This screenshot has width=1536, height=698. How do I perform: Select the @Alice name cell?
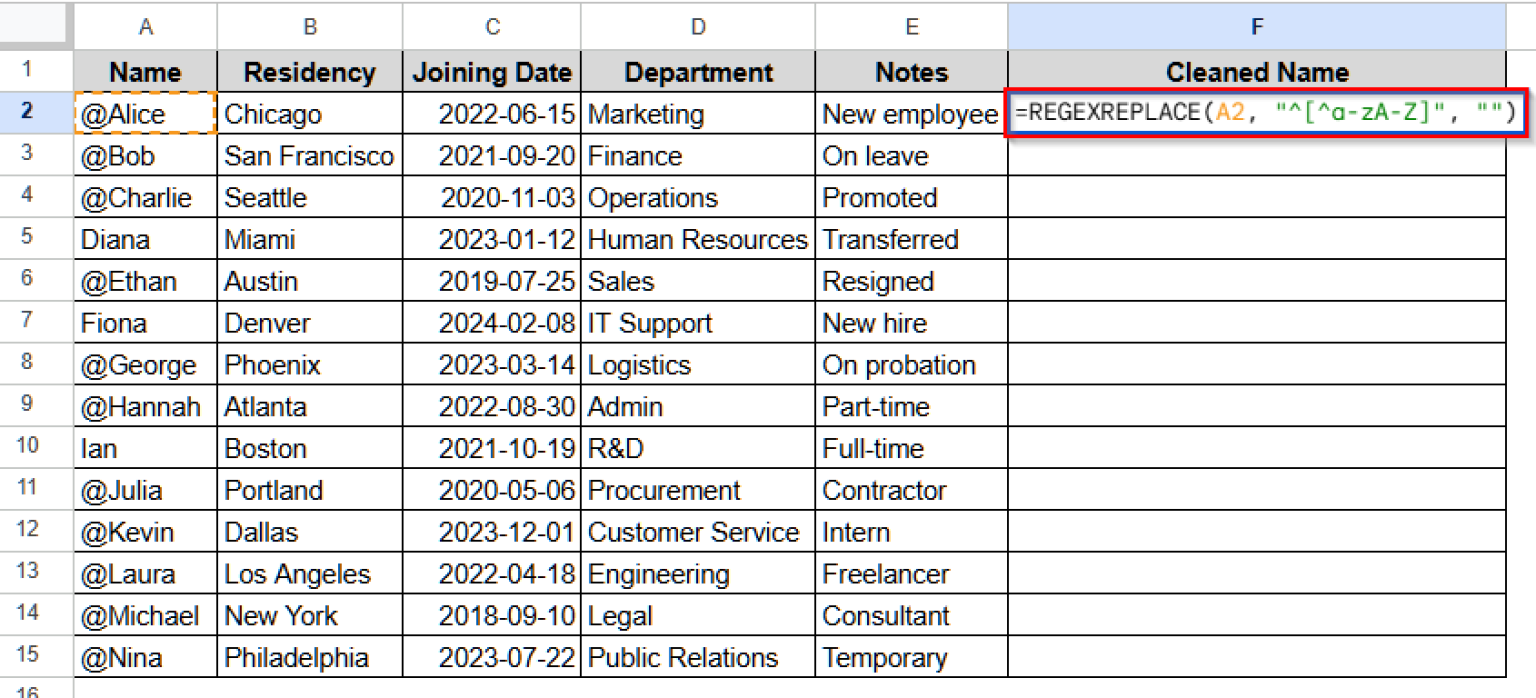(145, 114)
